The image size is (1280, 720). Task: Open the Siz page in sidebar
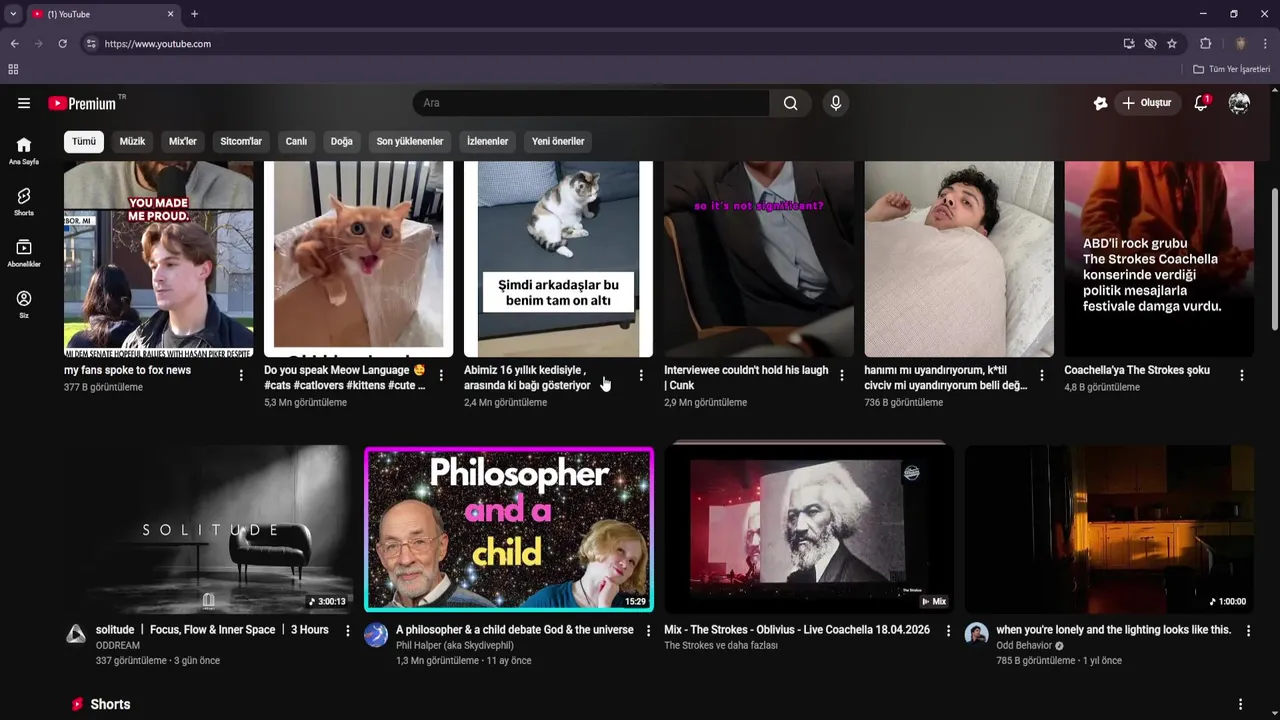(24, 304)
